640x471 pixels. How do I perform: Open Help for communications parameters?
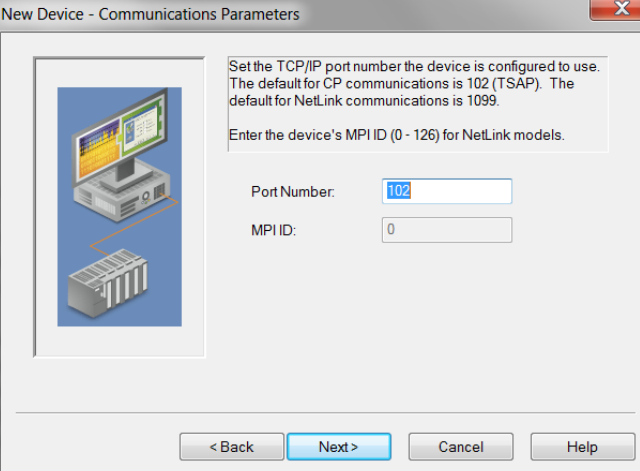coord(582,447)
